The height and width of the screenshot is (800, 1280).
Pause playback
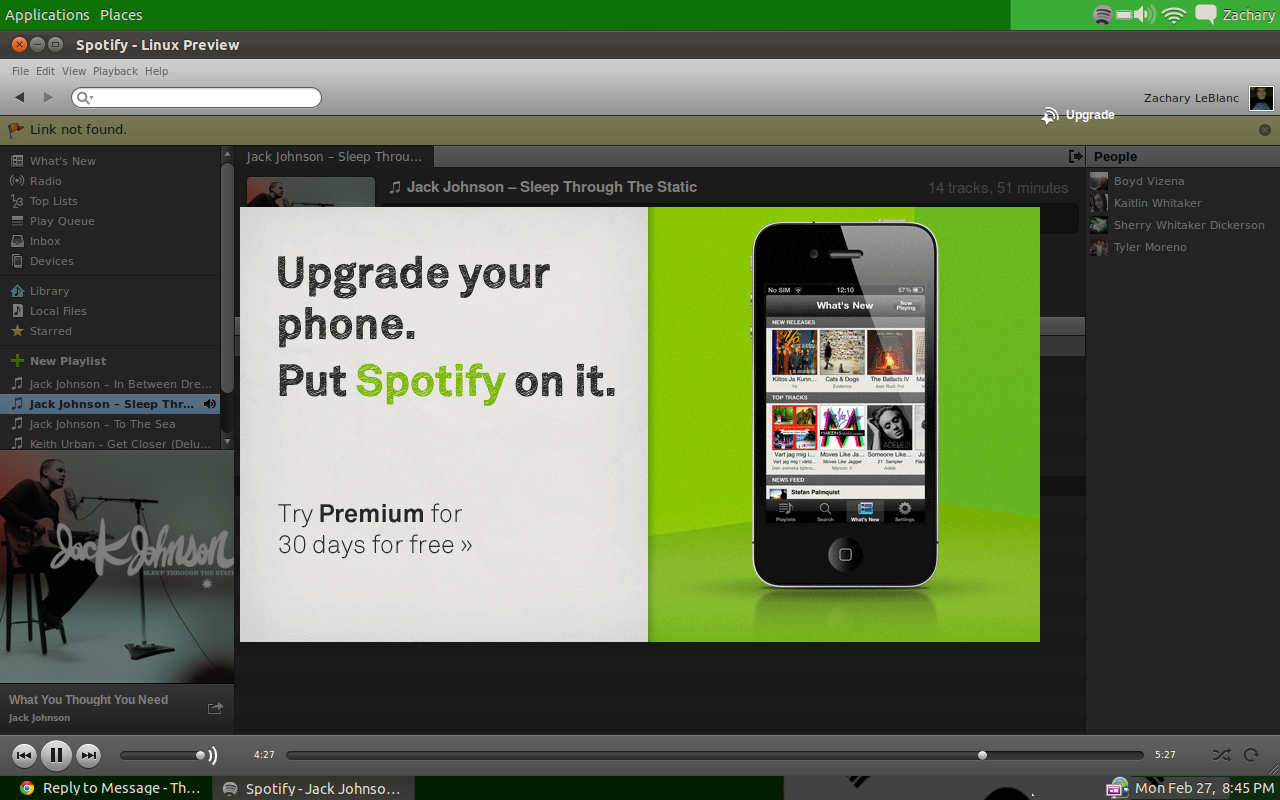click(x=56, y=755)
